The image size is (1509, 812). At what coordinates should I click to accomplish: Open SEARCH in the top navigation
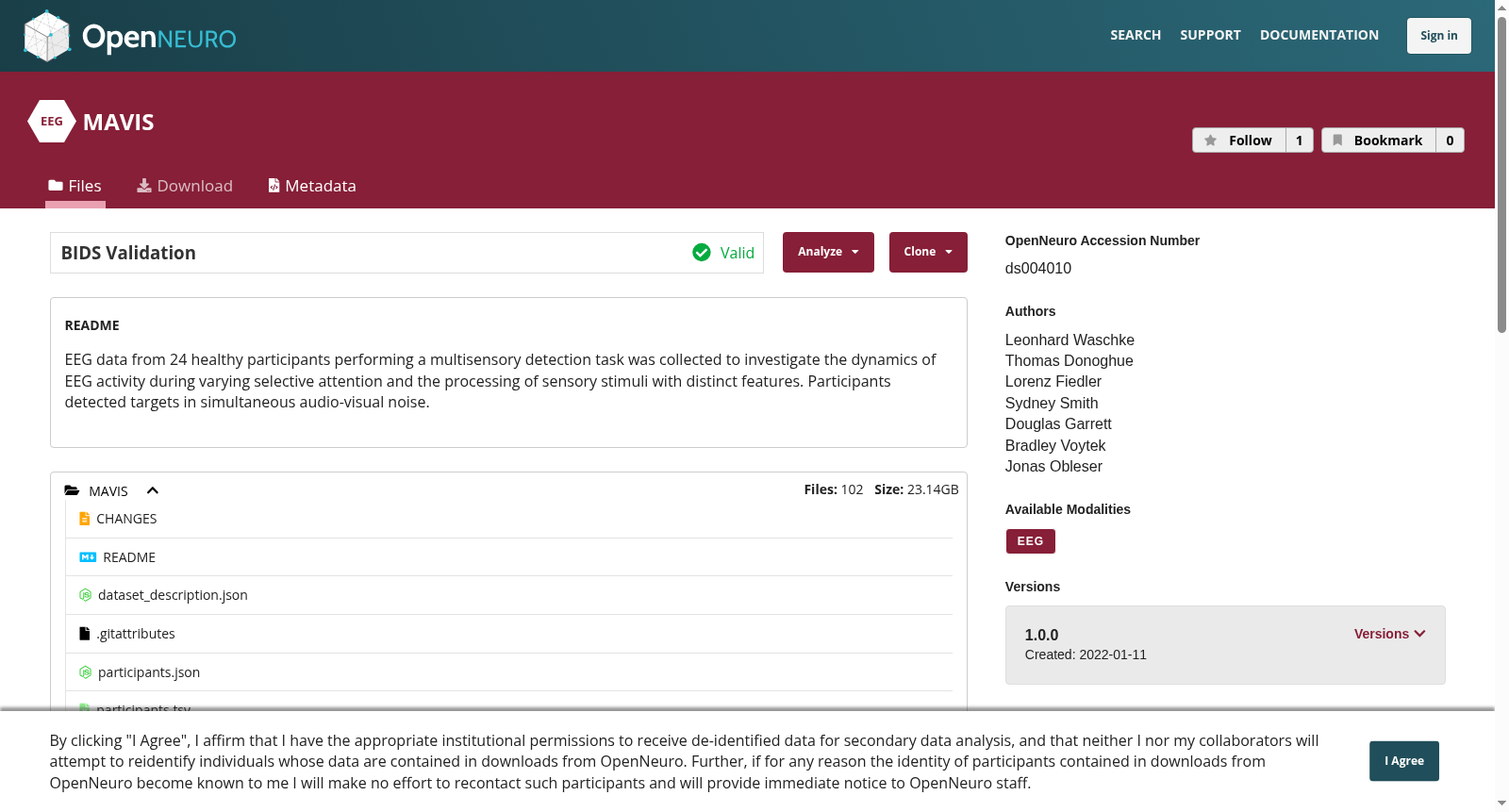click(x=1136, y=35)
